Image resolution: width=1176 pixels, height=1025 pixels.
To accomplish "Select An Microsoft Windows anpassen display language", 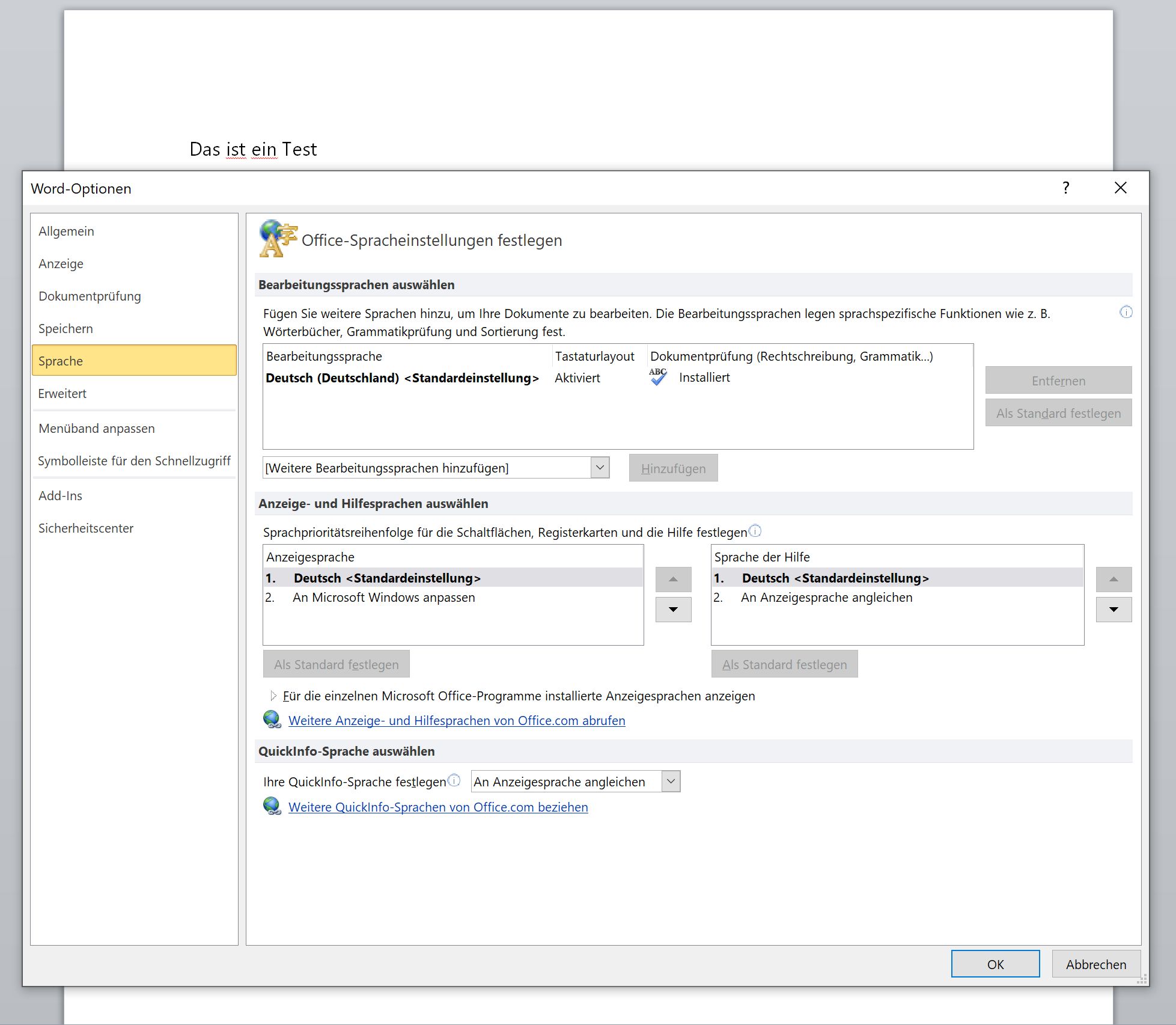I will [383, 598].
